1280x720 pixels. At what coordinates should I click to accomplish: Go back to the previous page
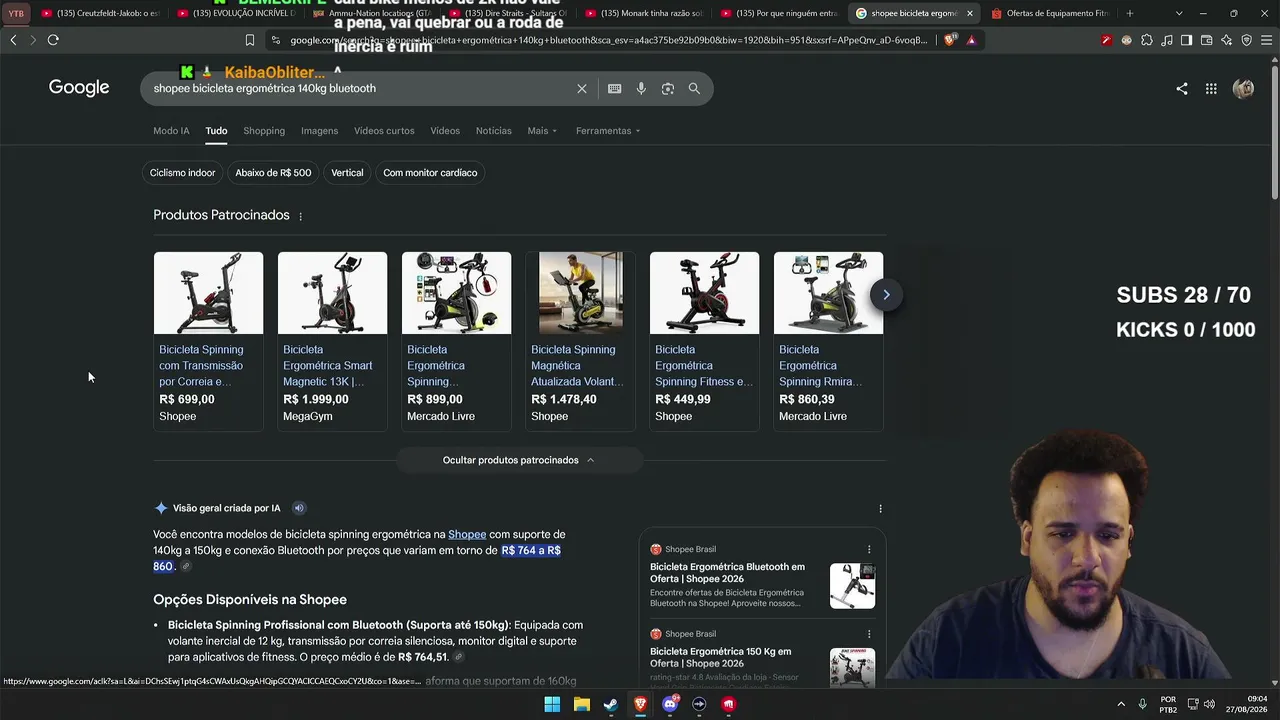[13, 40]
